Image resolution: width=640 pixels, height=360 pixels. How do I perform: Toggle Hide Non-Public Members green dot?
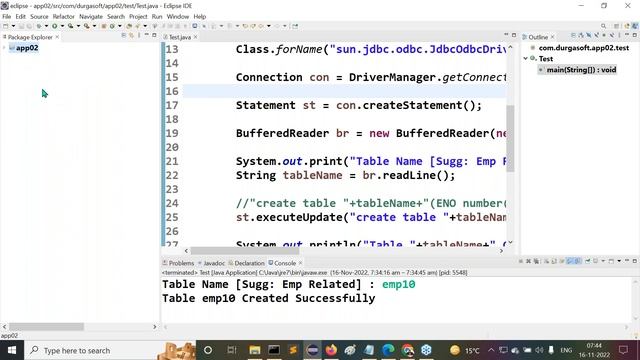coord(604,36)
